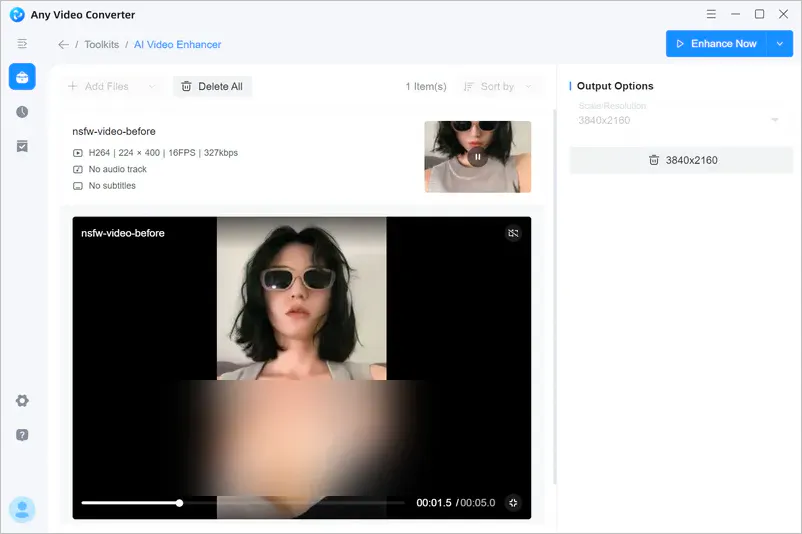Go back using the arrow icon
Screen dimensions: 802x534
tap(63, 44)
